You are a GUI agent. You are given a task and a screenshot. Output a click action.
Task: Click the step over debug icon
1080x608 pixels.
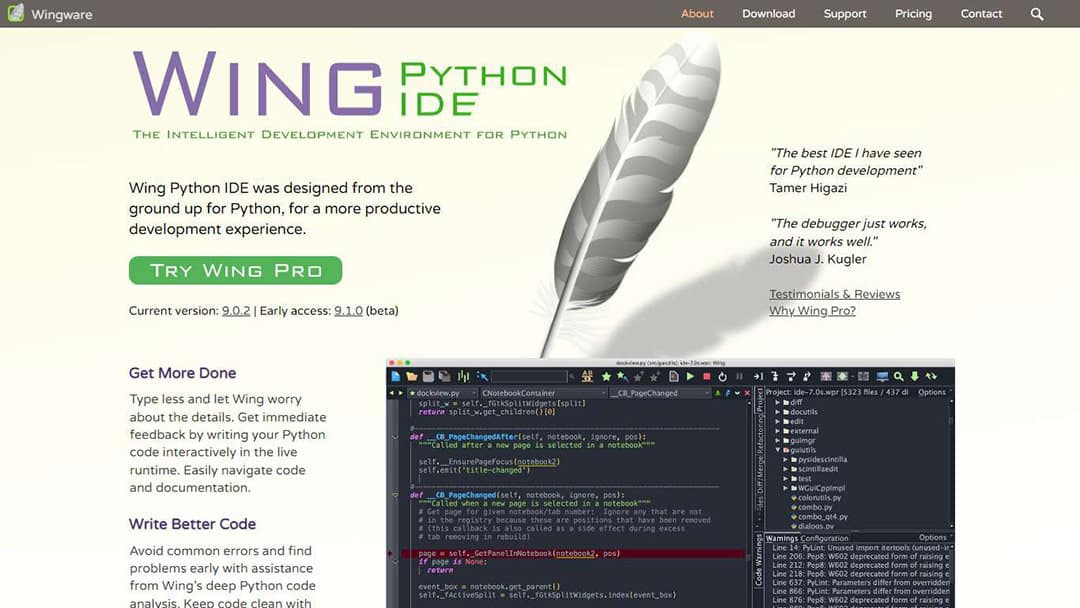(791, 377)
